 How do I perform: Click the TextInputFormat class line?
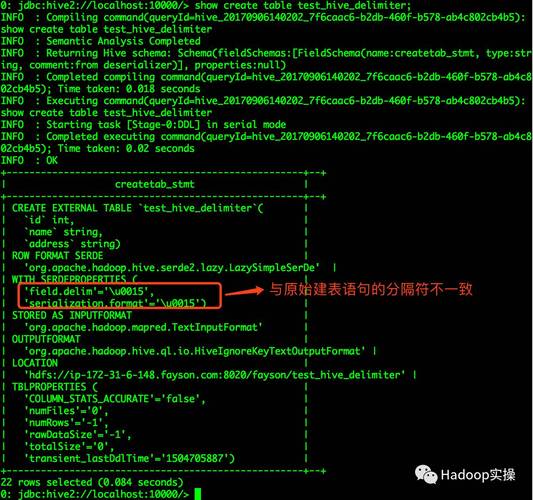click(143, 327)
